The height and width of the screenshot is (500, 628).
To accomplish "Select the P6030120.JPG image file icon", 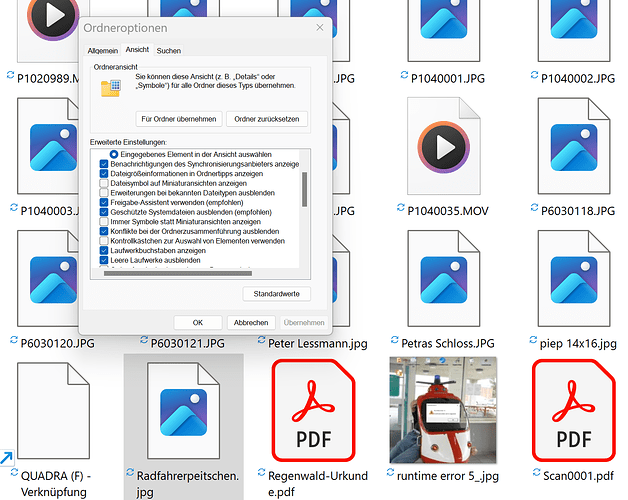I will pyautogui.click(x=47, y=279).
